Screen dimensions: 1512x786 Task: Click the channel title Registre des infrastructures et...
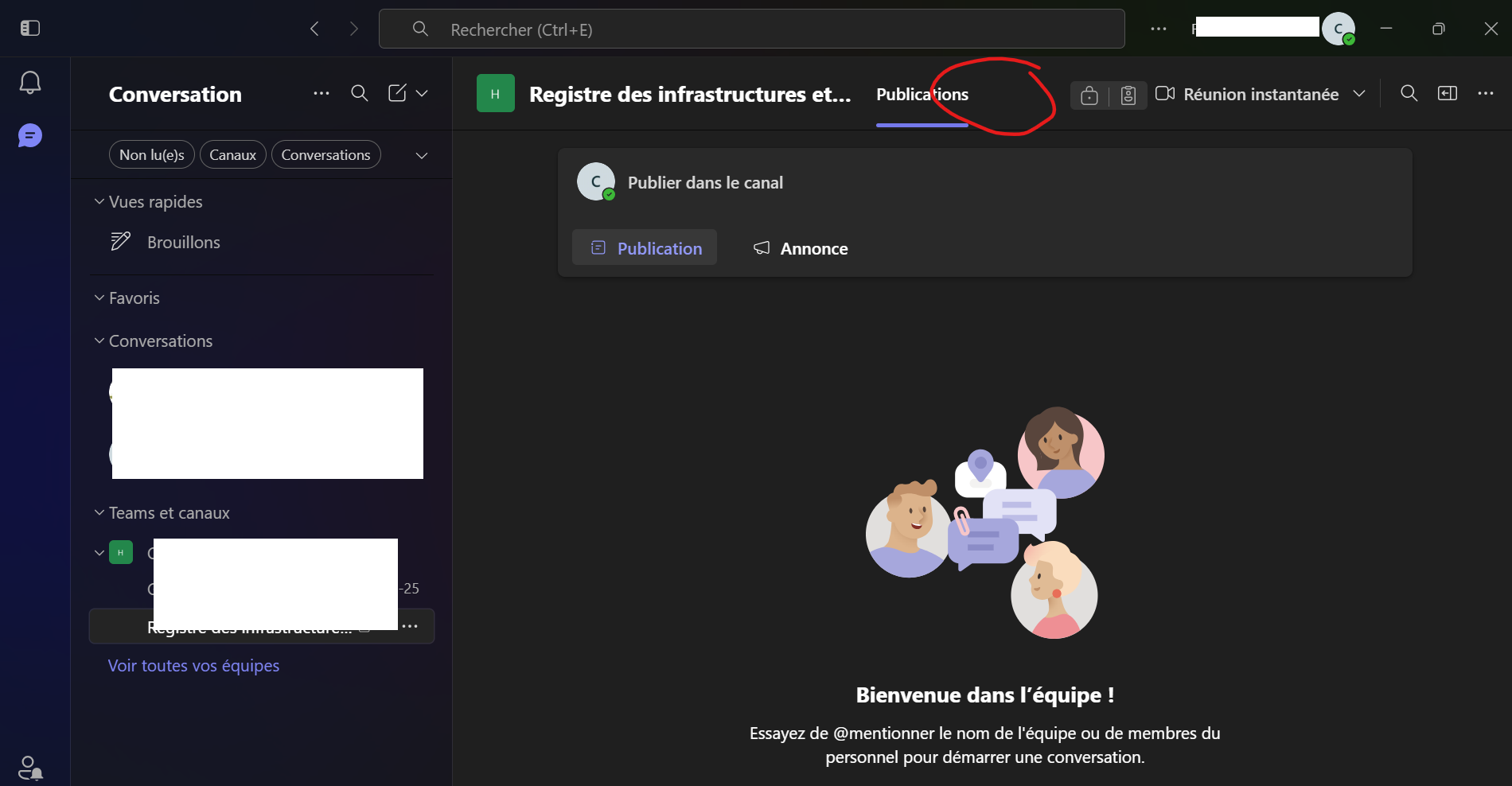click(x=690, y=95)
